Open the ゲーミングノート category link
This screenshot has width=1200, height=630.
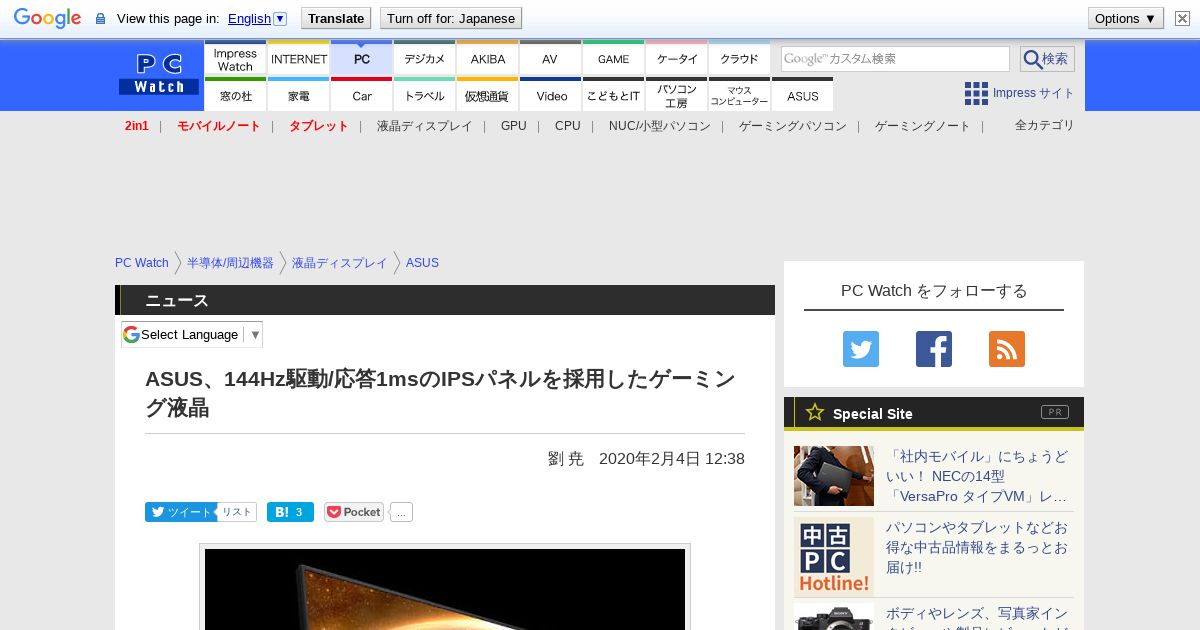point(923,126)
